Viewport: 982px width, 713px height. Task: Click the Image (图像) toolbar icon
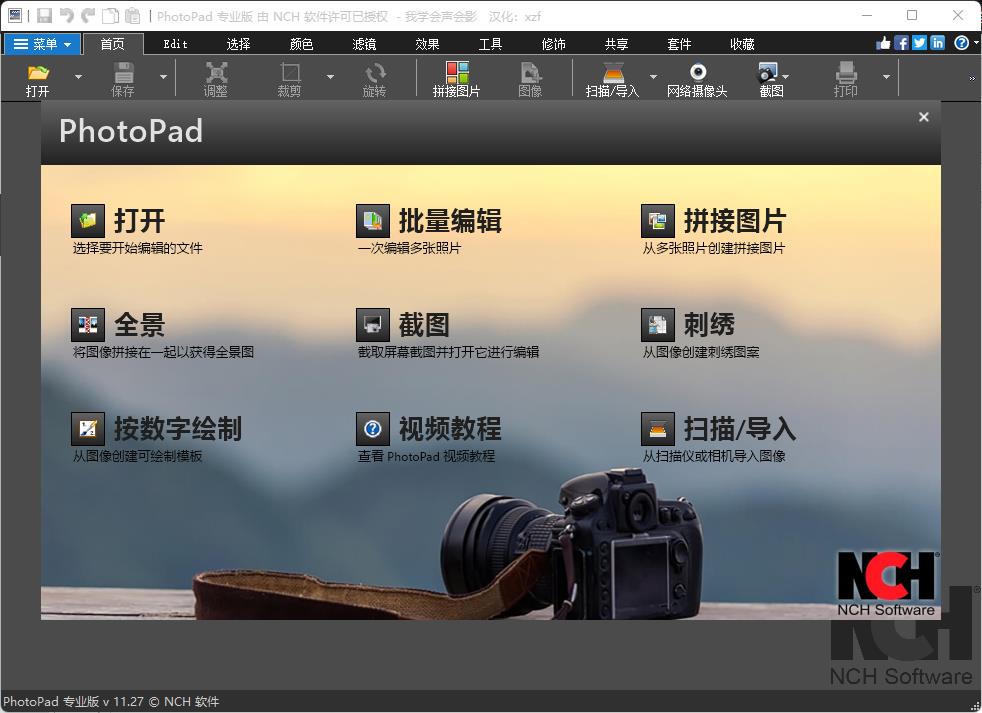point(530,73)
